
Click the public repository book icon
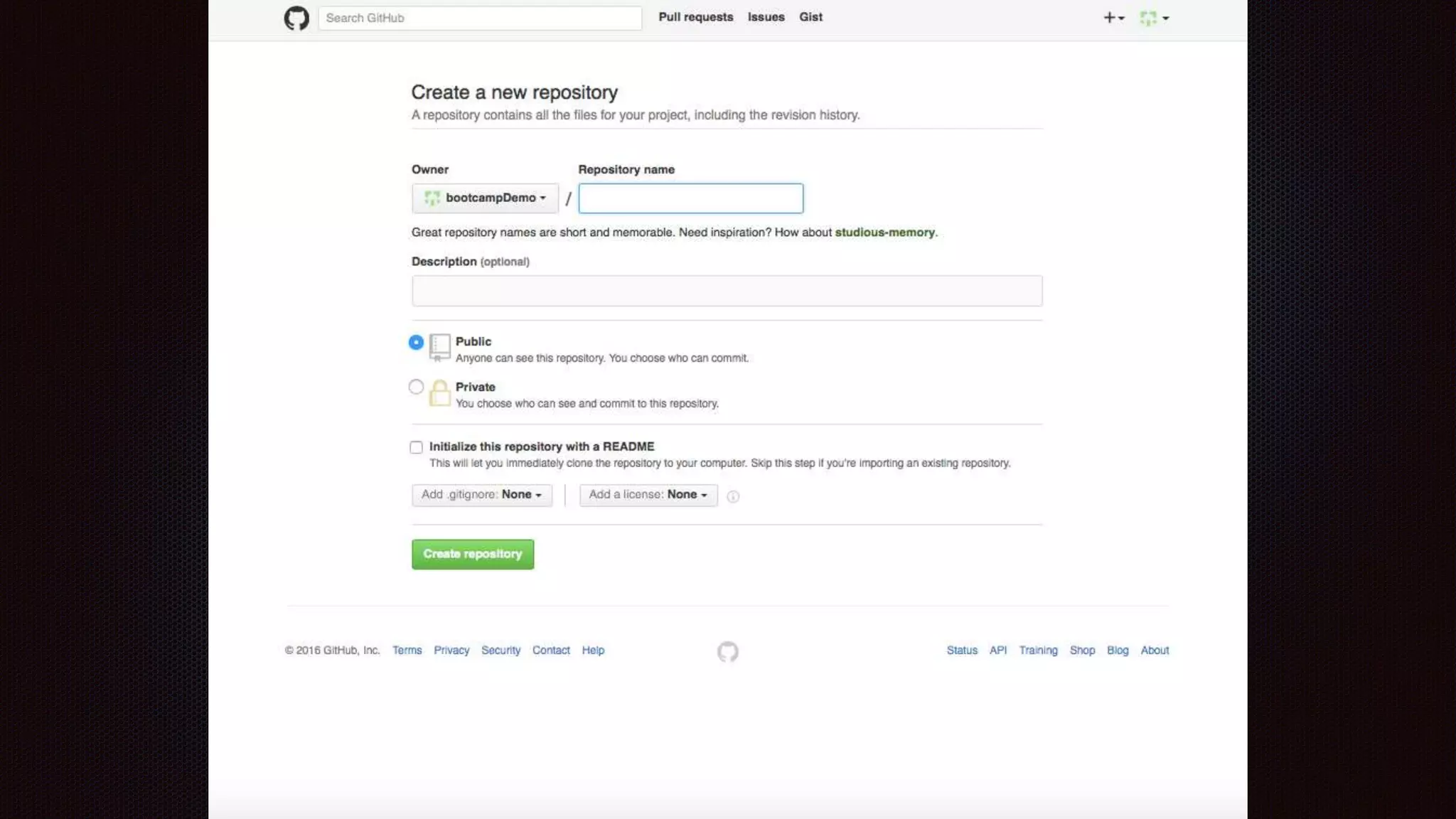click(439, 347)
